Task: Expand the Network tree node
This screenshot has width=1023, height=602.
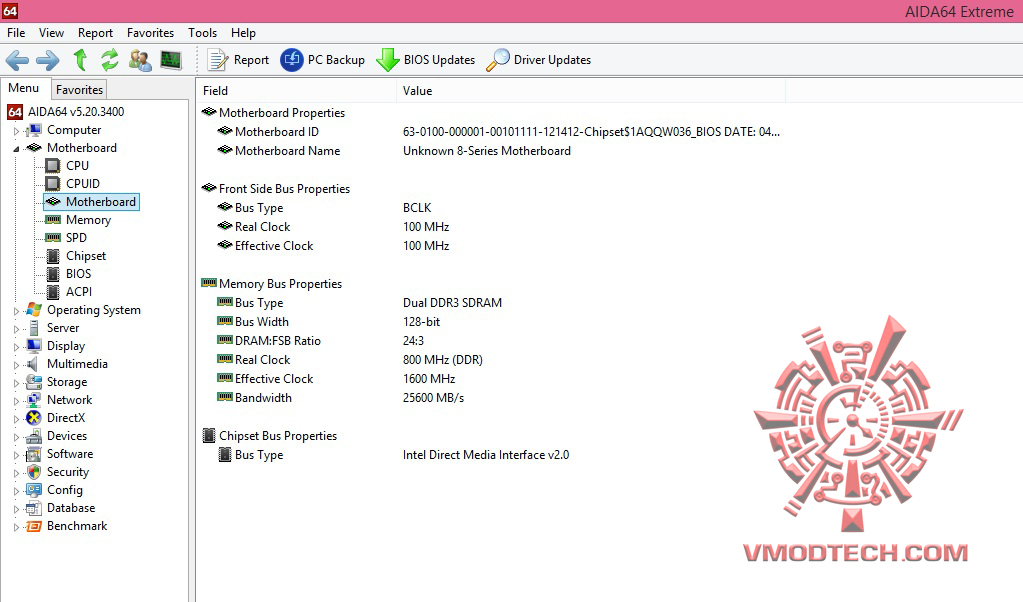Action: point(16,400)
